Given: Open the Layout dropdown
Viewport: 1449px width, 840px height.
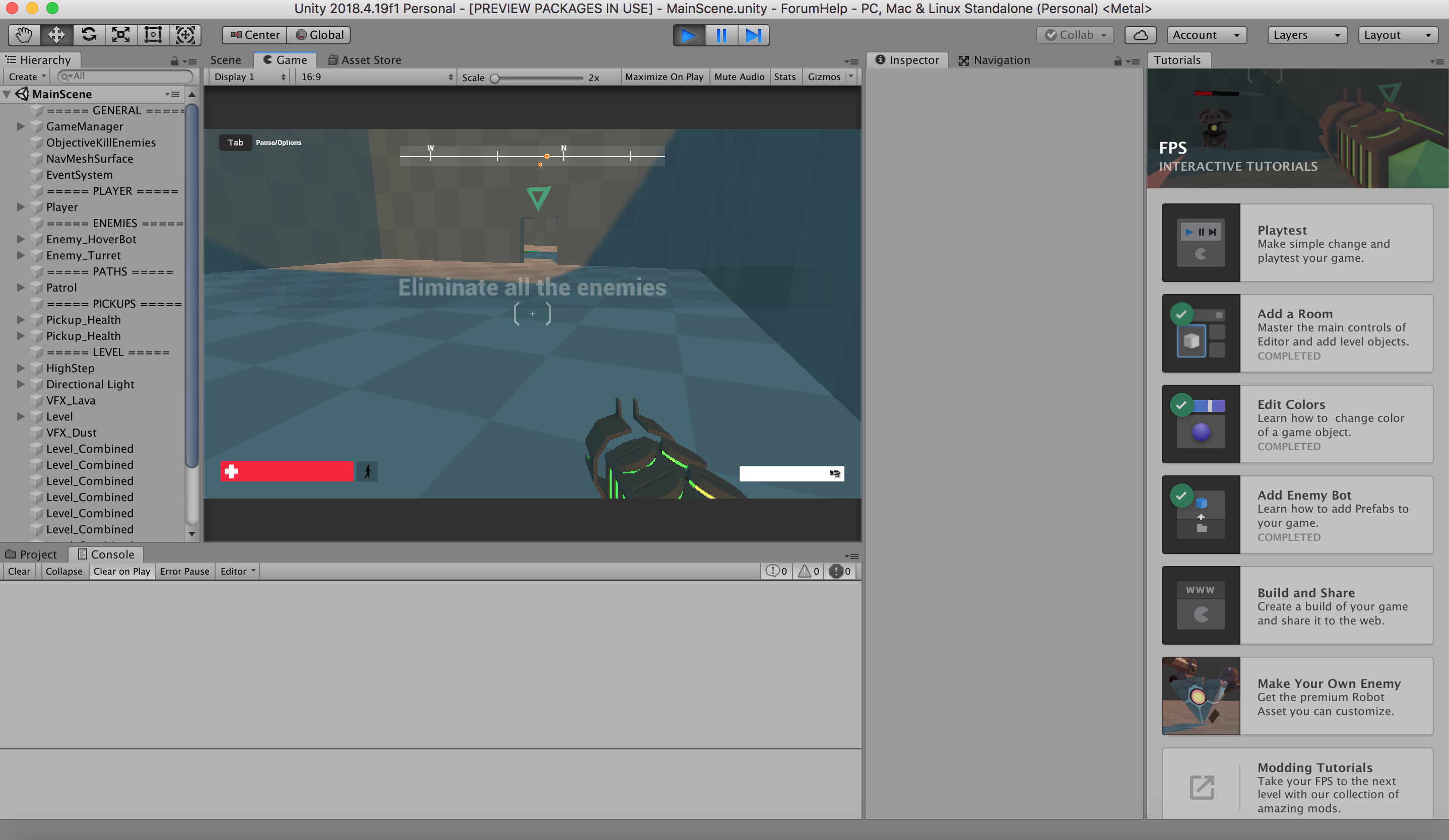Looking at the screenshot, I should (x=1397, y=34).
